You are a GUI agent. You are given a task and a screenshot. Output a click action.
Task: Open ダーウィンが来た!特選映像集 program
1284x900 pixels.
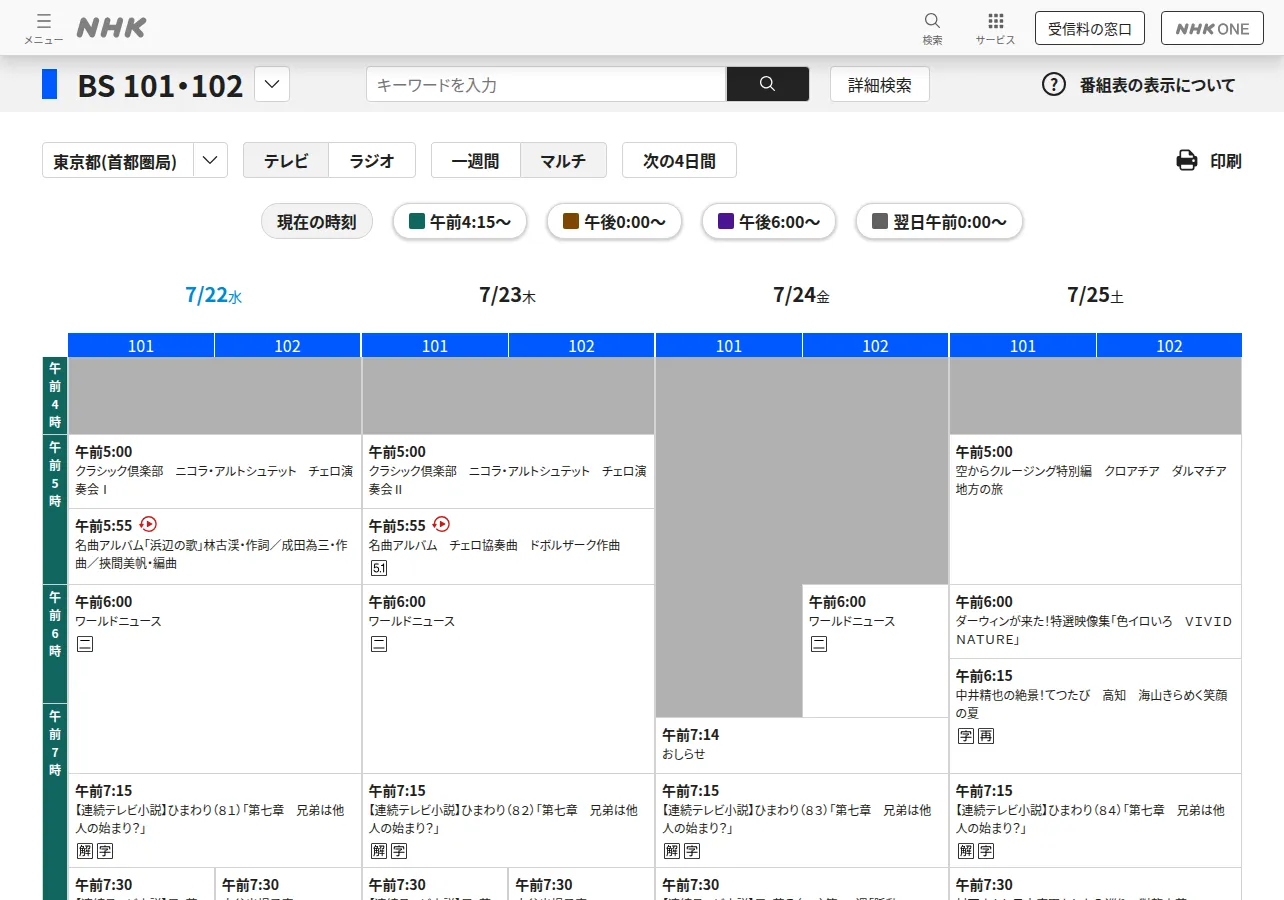pos(1095,621)
